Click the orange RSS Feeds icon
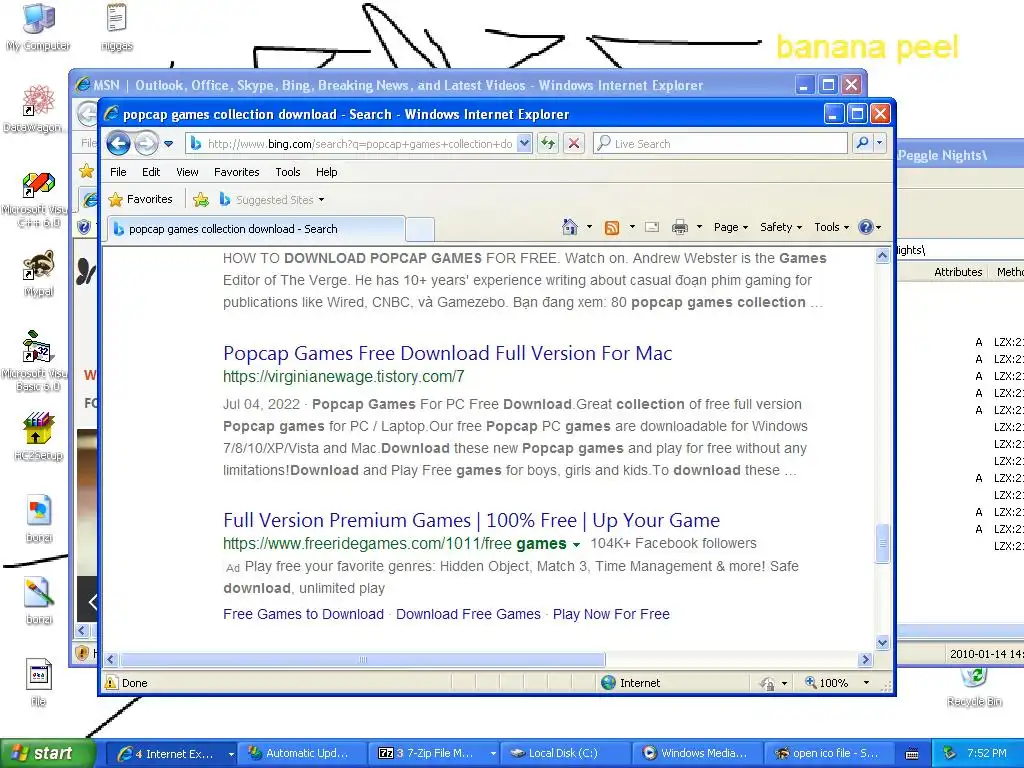Image resolution: width=1024 pixels, height=768 pixels. 612,227
